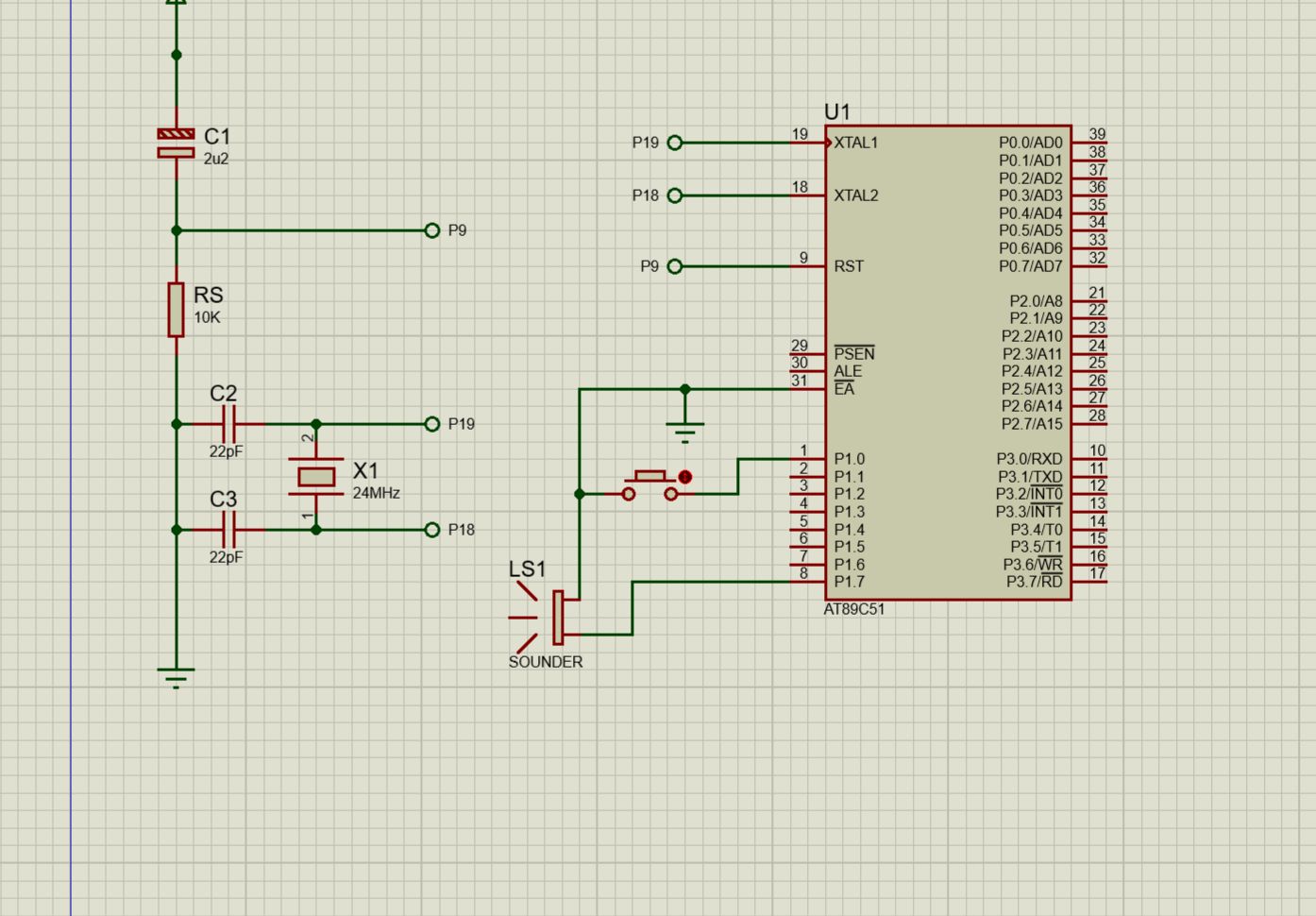Click the P0.0/AD0 pin label
This screenshot has height=916, width=1316.
(x=1031, y=143)
